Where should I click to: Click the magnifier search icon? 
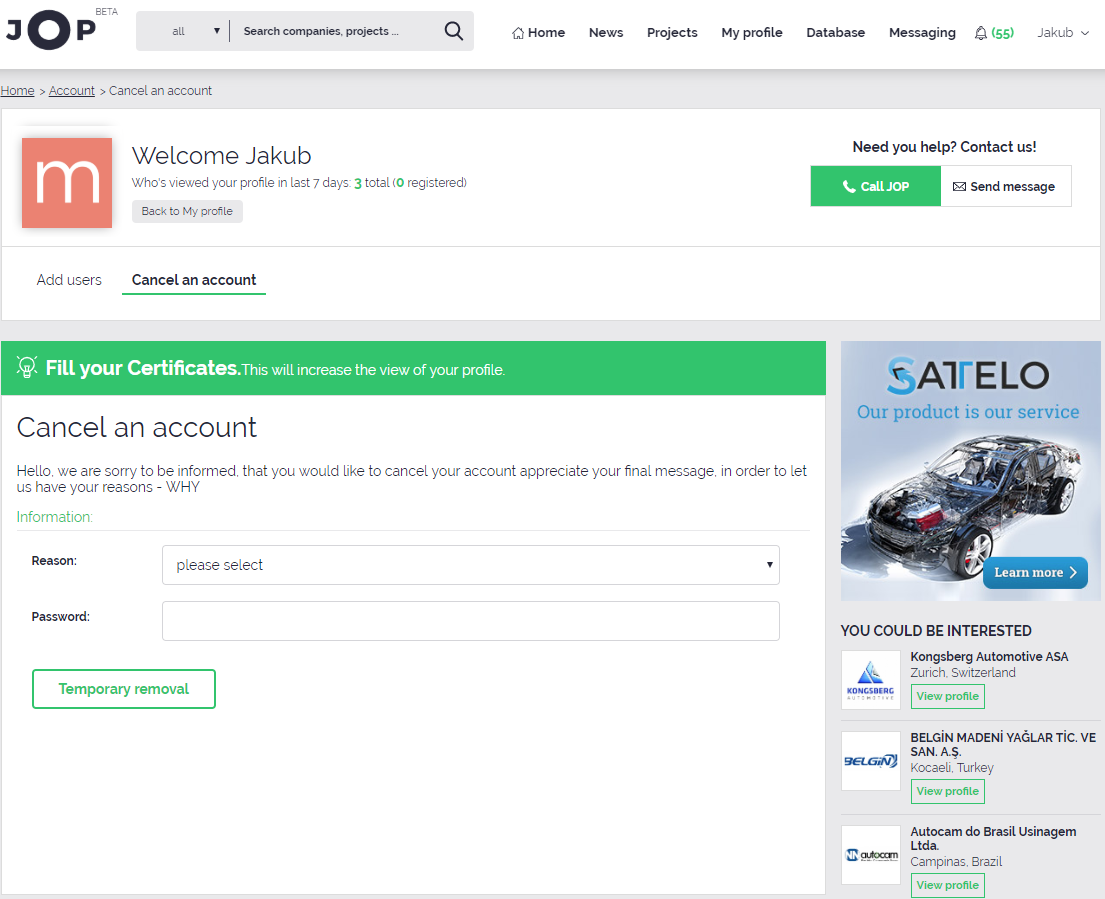click(454, 31)
